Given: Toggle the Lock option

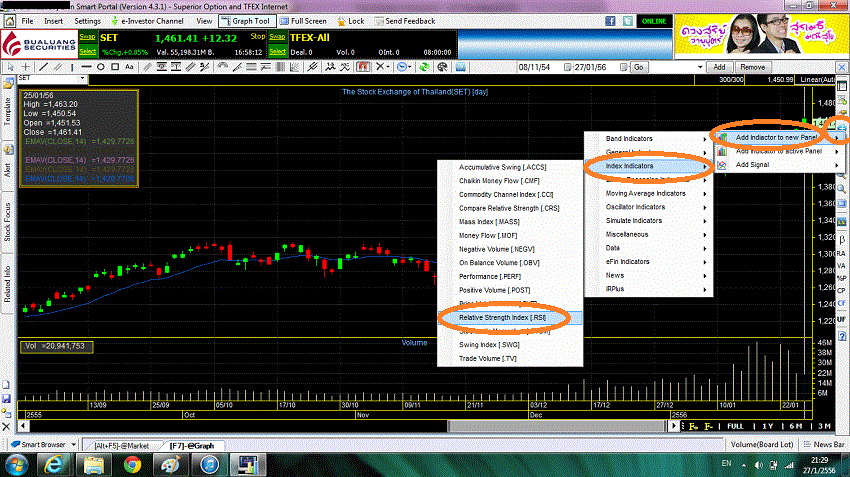Looking at the screenshot, I should 351,21.
